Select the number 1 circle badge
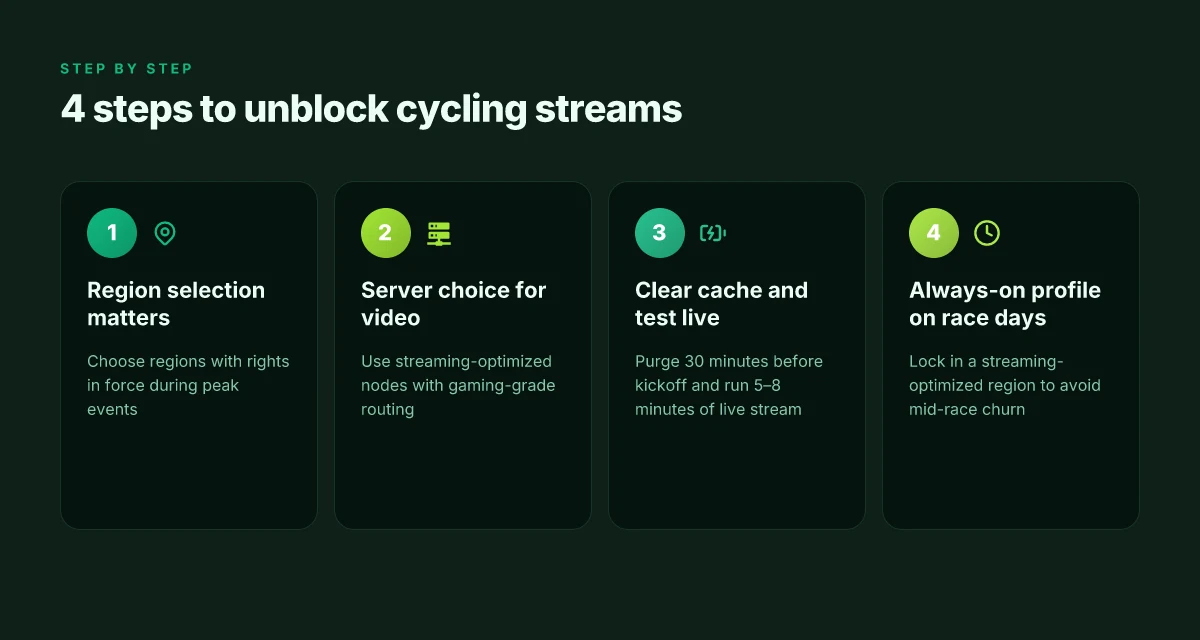This screenshot has height=640, width=1200. 112,233
